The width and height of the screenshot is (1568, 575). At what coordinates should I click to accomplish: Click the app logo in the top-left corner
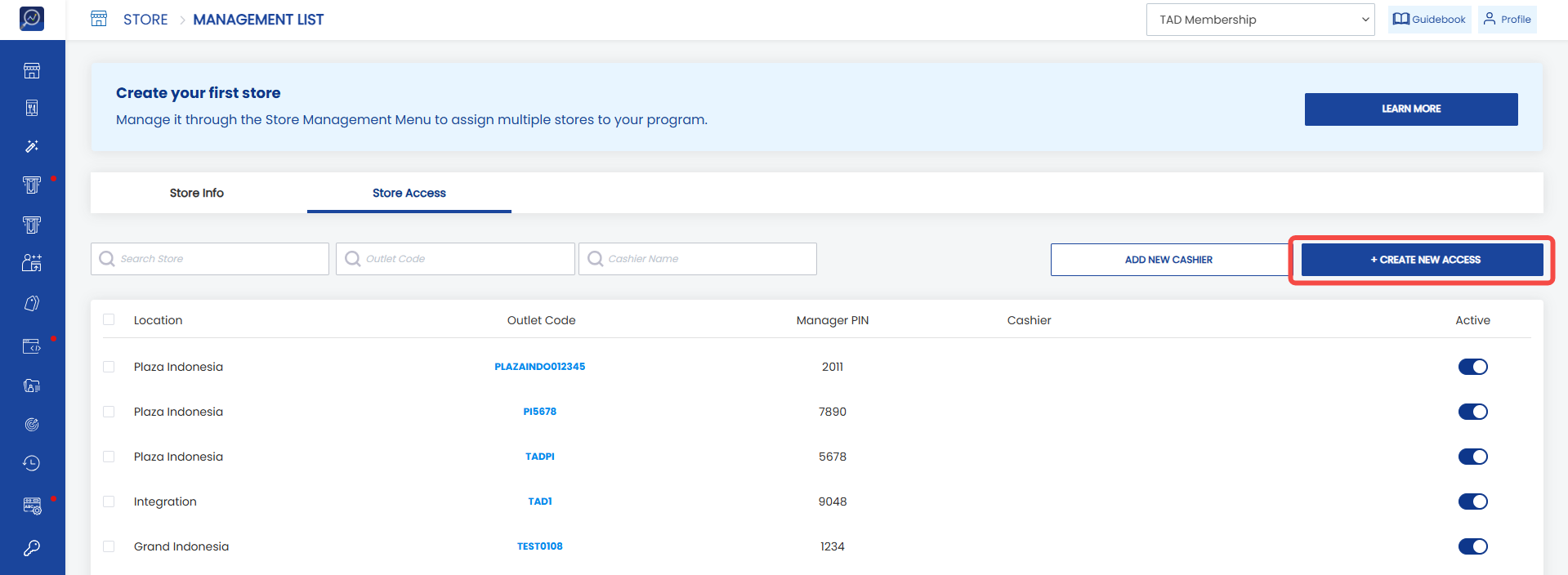click(32, 18)
